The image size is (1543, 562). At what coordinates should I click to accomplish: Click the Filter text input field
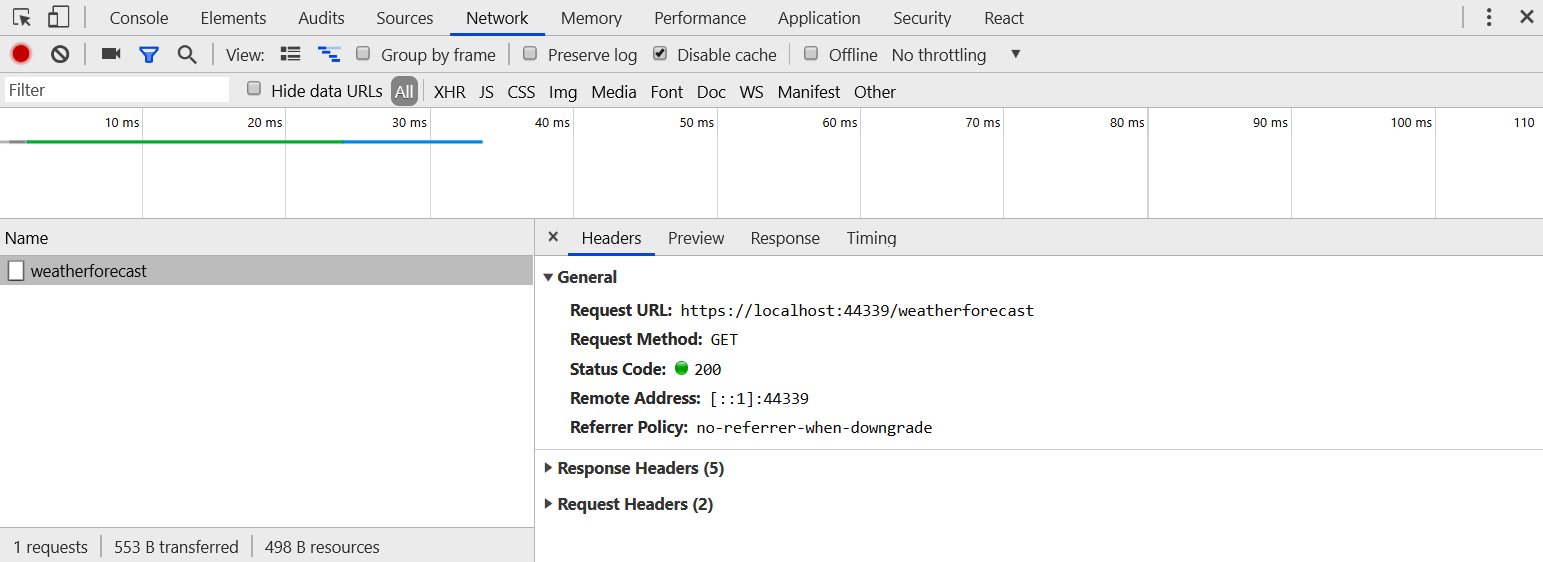[x=117, y=90]
